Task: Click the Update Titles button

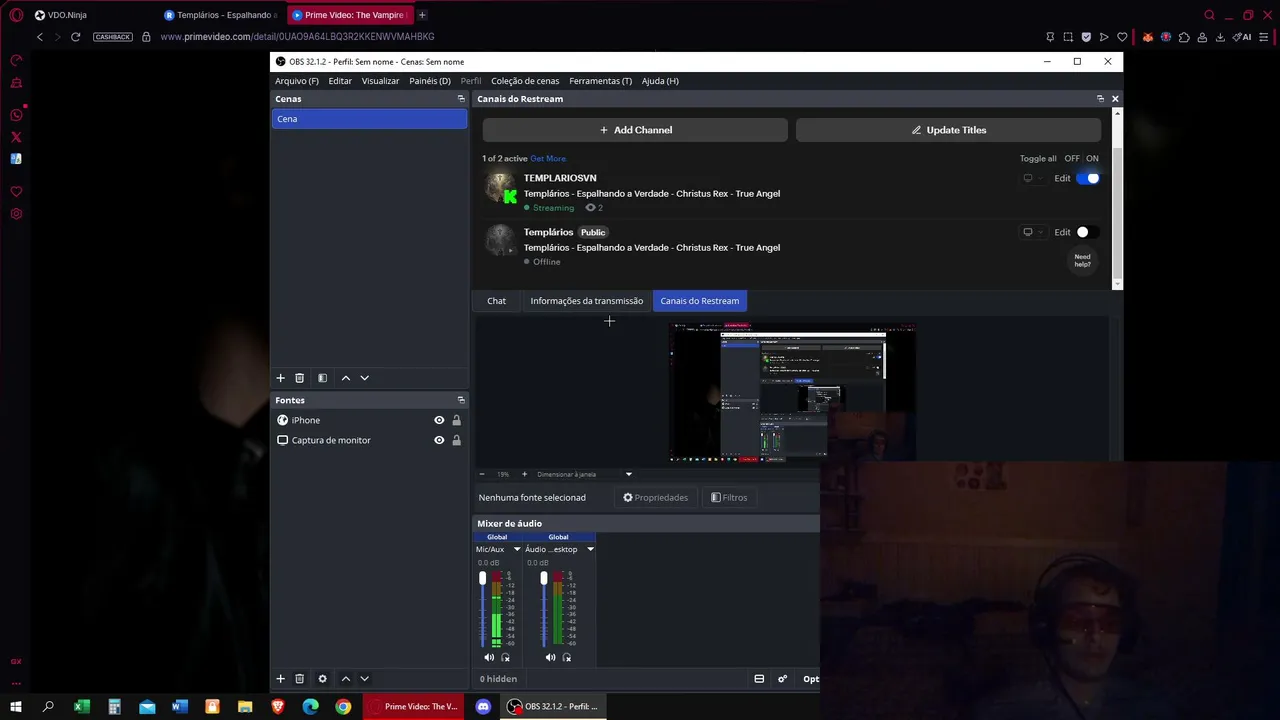Action: [948, 130]
